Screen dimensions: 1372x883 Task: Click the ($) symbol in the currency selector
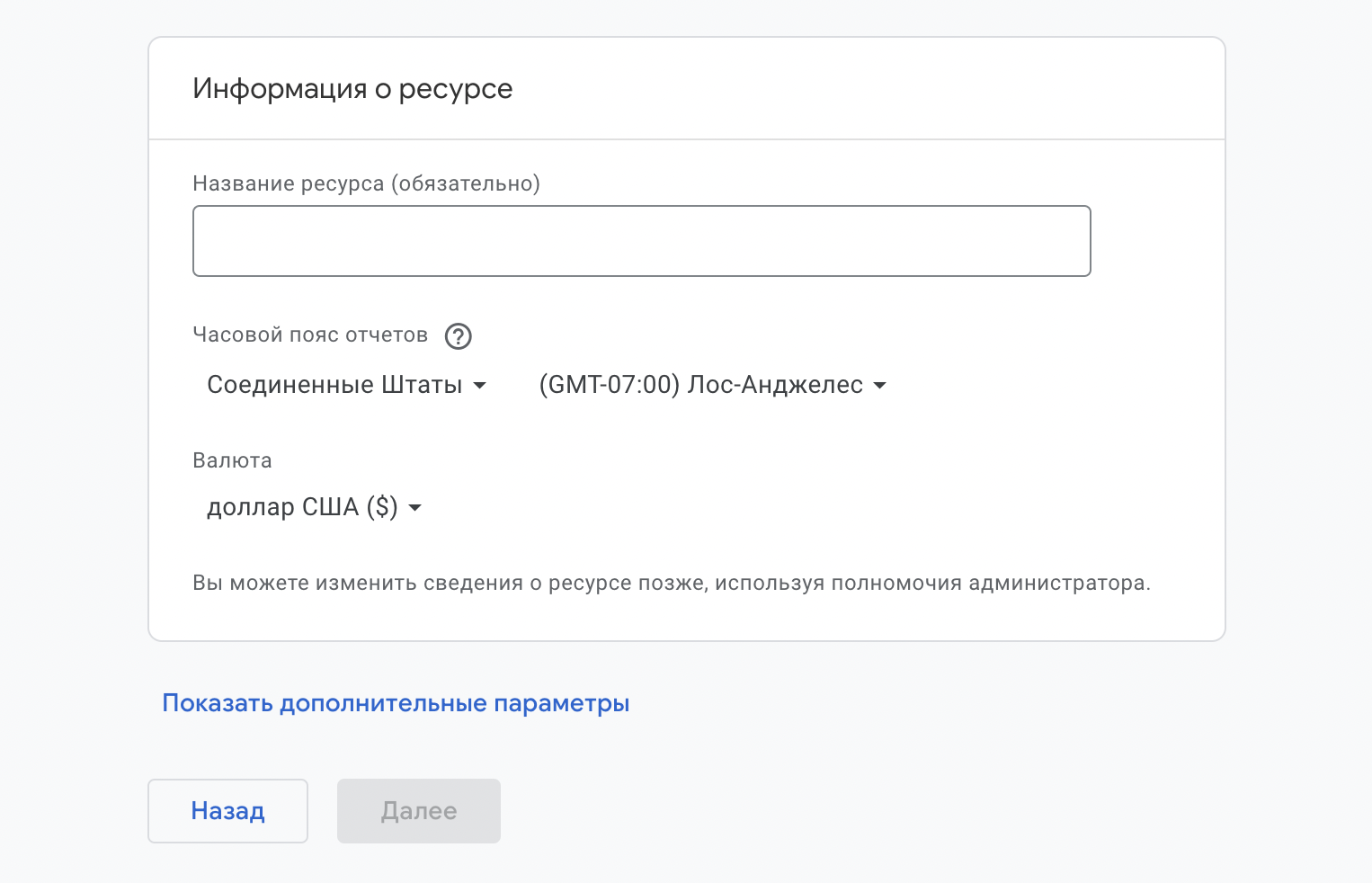pyautogui.click(x=382, y=507)
